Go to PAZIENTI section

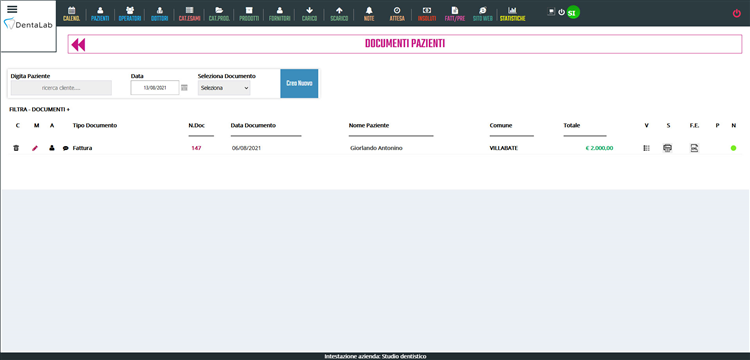100,14
